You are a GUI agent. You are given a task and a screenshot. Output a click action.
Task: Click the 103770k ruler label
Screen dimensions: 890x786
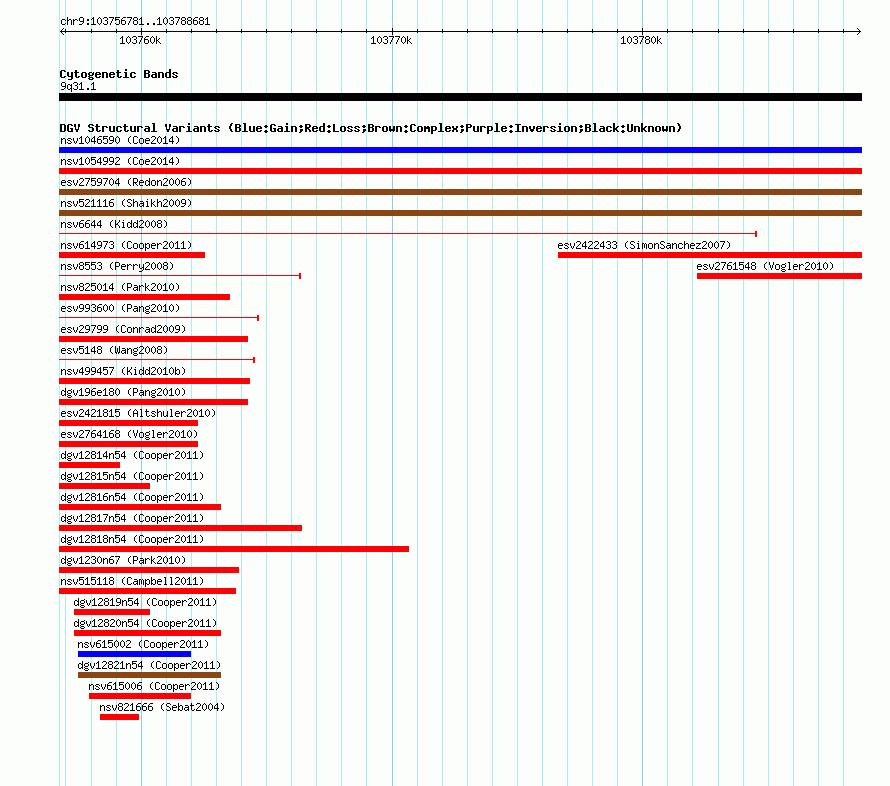click(x=391, y=40)
